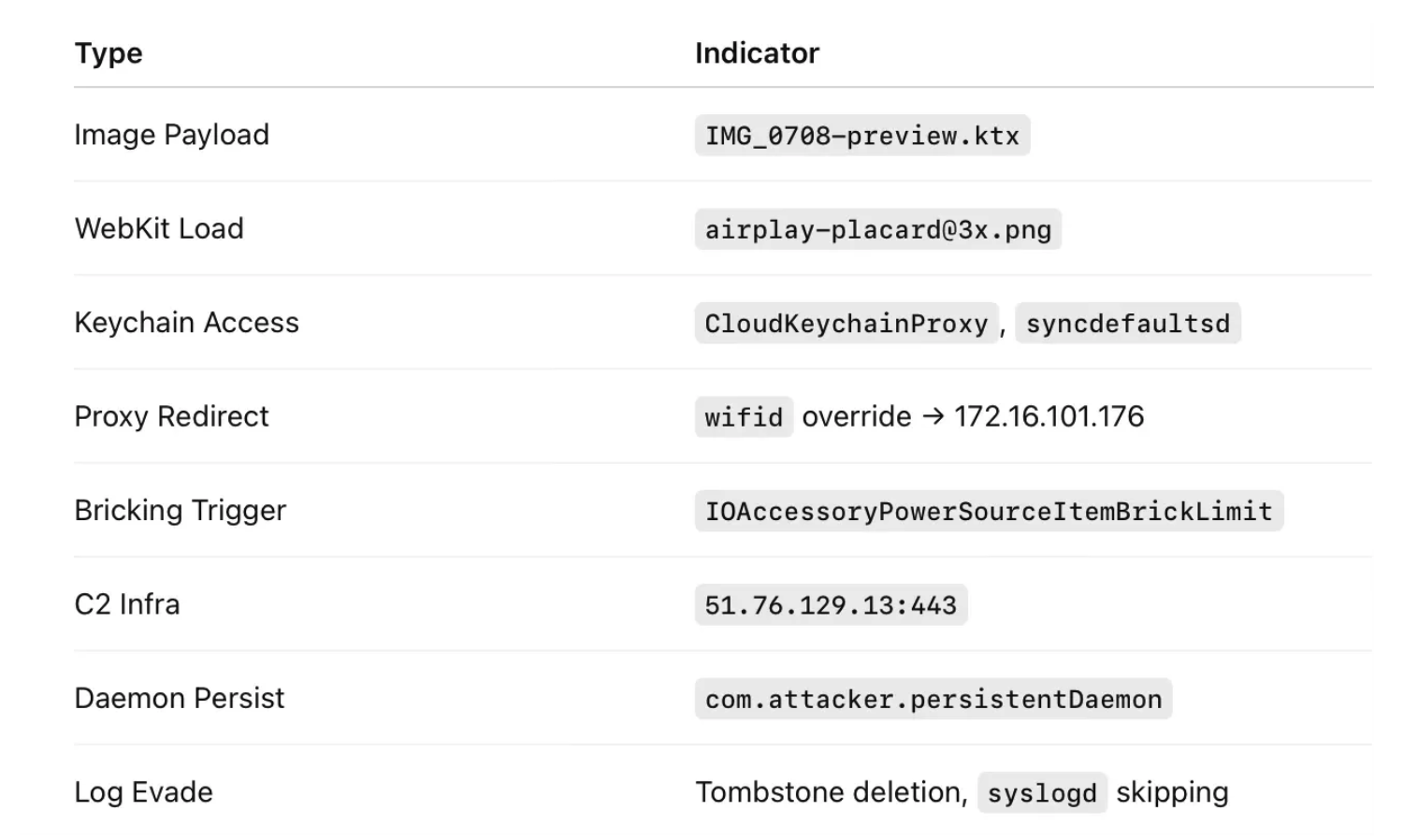Select the IMG_0708-preview.ktx code chip
Image resolution: width=1418 pixels, height=840 pixels.
861,136
